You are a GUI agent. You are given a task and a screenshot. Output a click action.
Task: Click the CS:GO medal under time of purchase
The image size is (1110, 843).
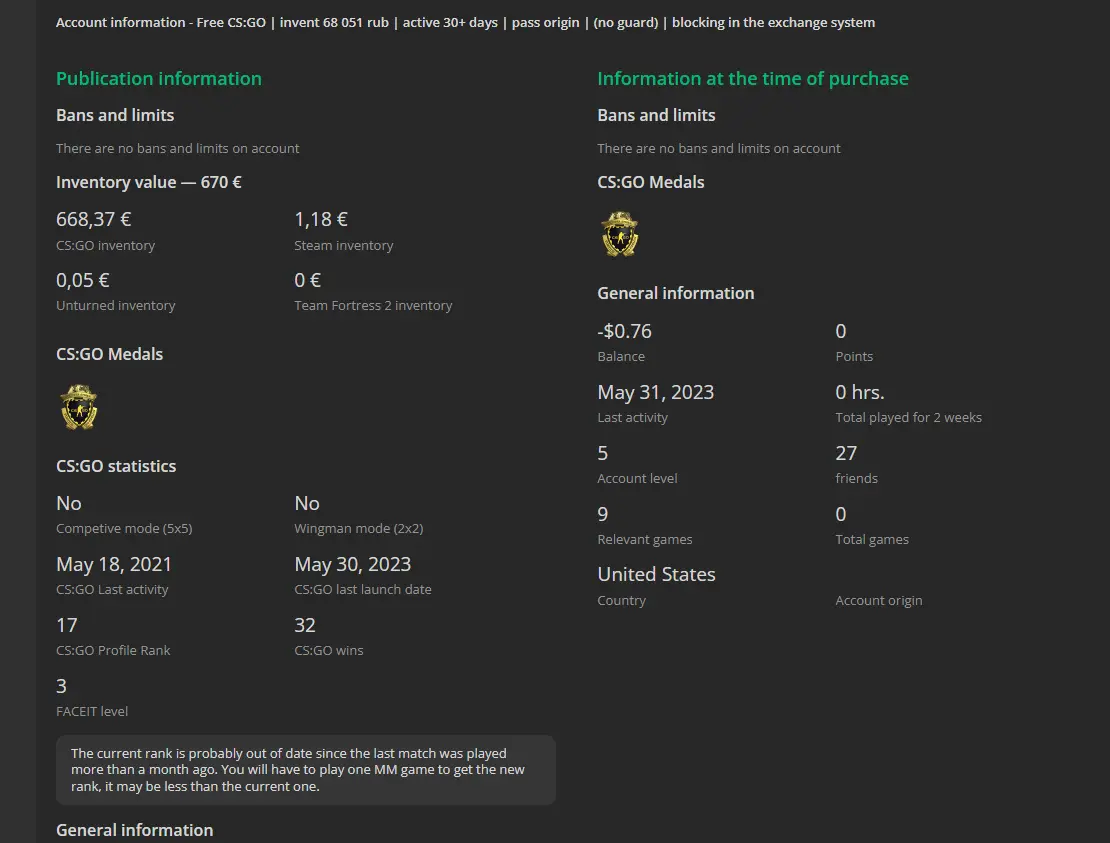tap(619, 234)
